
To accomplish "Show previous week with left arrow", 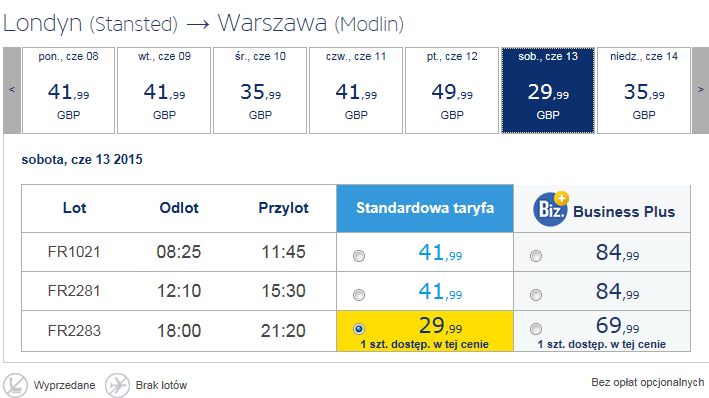I will 12,90.
